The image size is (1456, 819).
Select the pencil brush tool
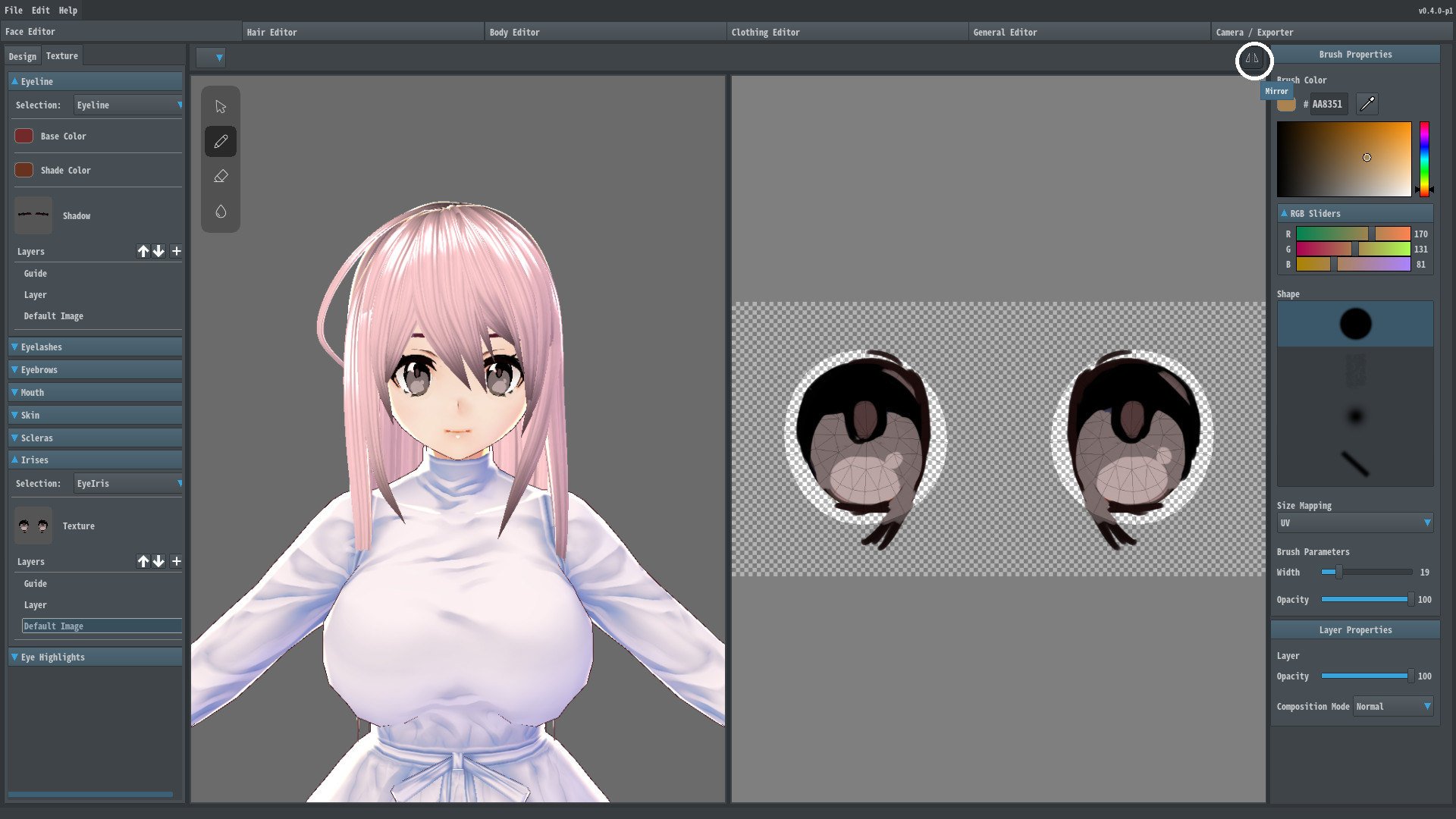click(221, 142)
